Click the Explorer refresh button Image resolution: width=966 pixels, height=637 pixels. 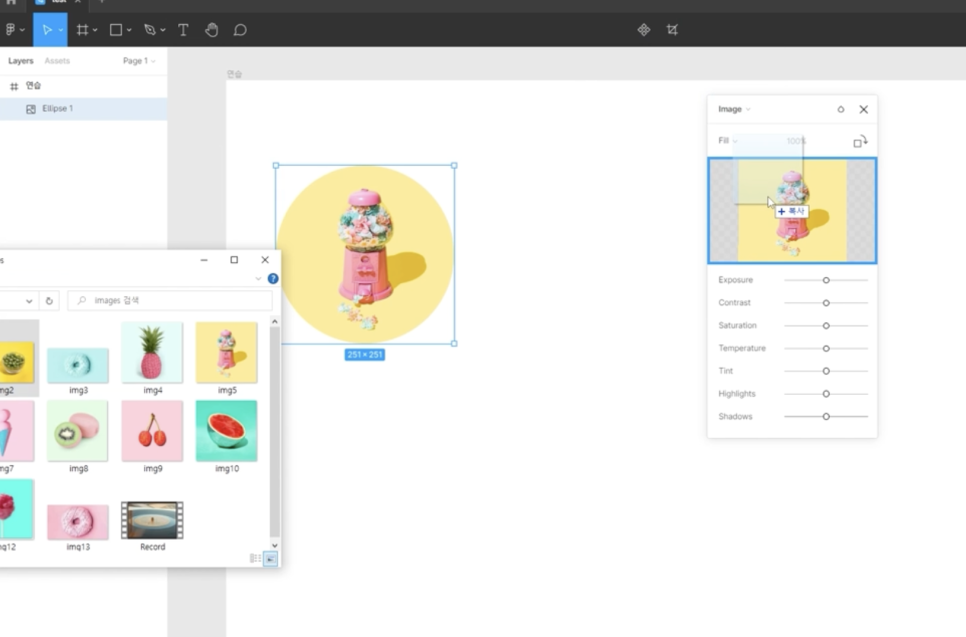tap(49, 301)
